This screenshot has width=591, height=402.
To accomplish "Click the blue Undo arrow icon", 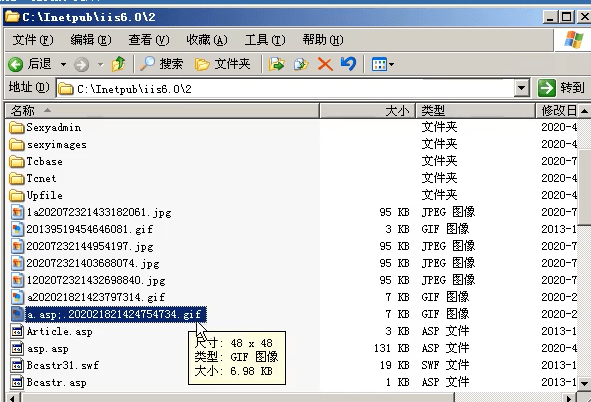I will pyautogui.click(x=348, y=64).
